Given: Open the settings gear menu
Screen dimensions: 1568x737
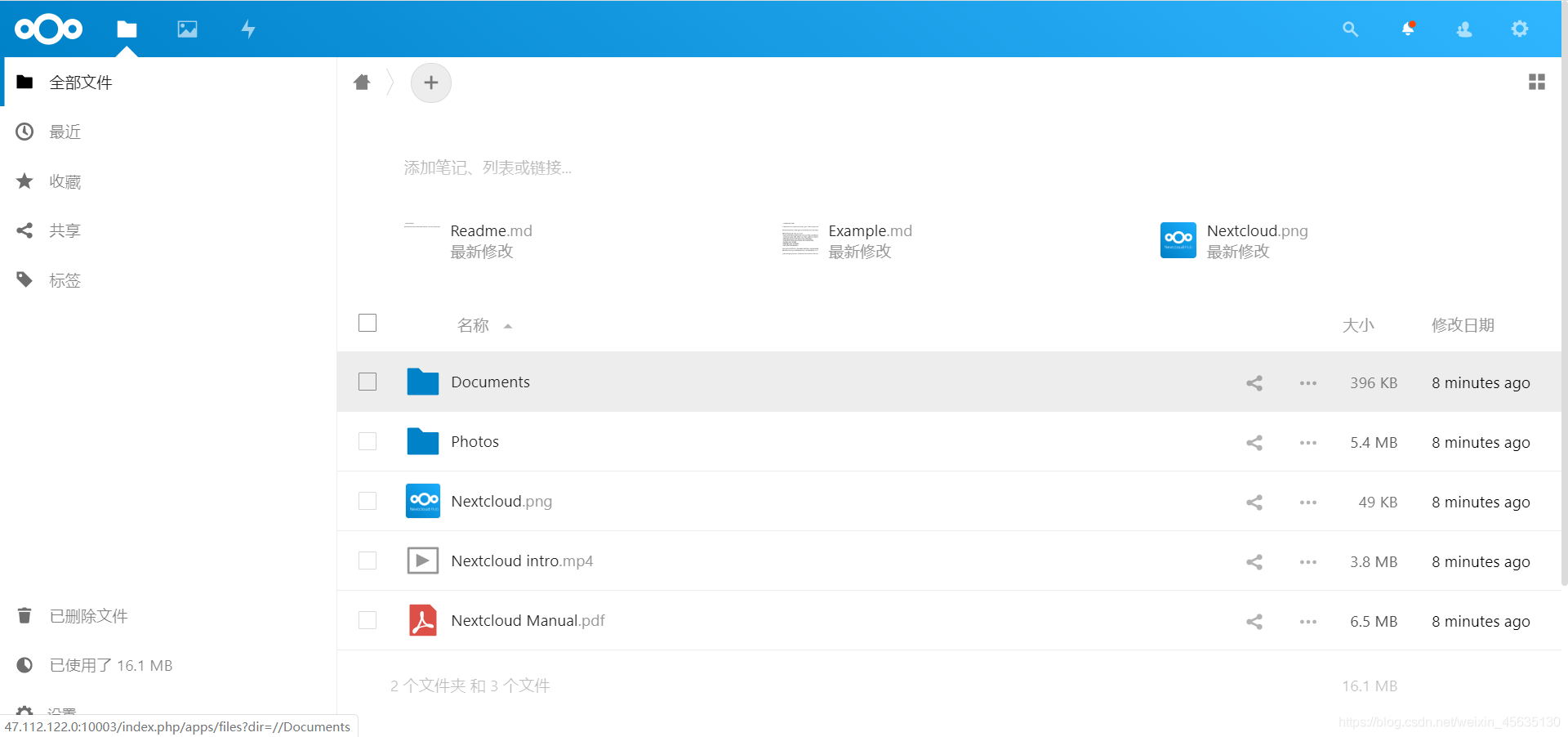Looking at the screenshot, I should (x=1520, y=29).
